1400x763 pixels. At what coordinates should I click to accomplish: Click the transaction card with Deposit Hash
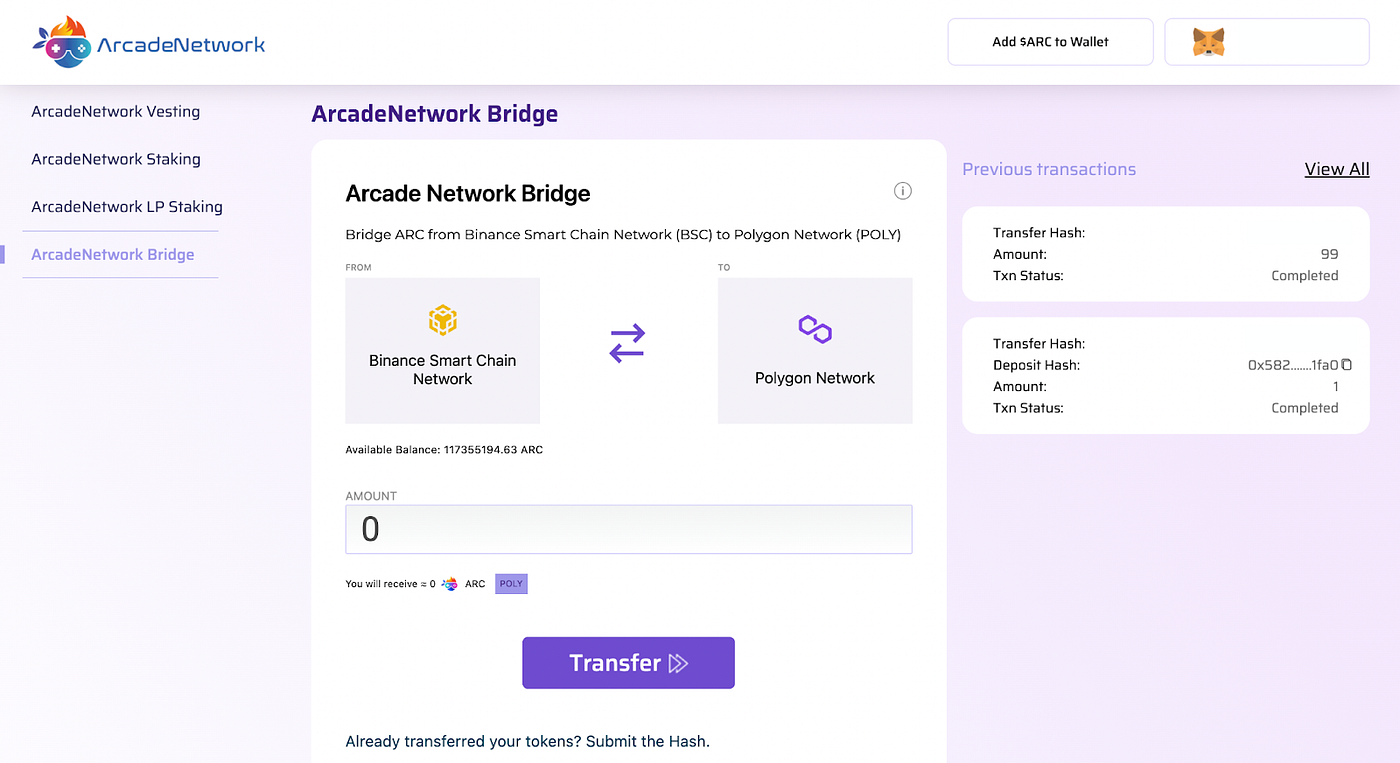(1166, 376)
